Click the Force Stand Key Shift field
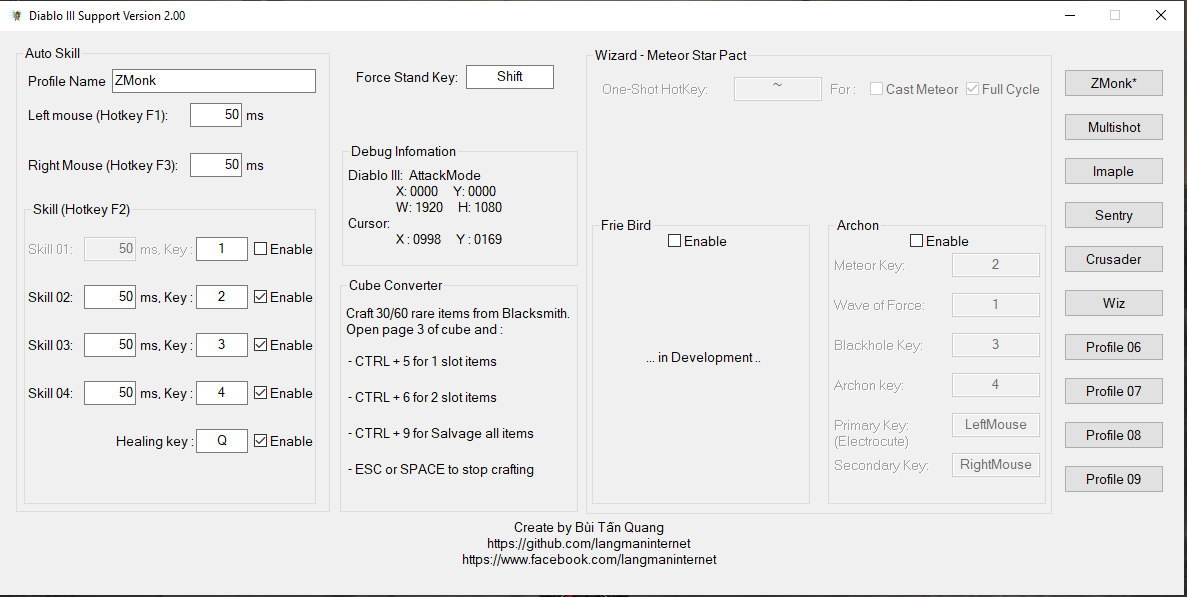 point(509,76)
